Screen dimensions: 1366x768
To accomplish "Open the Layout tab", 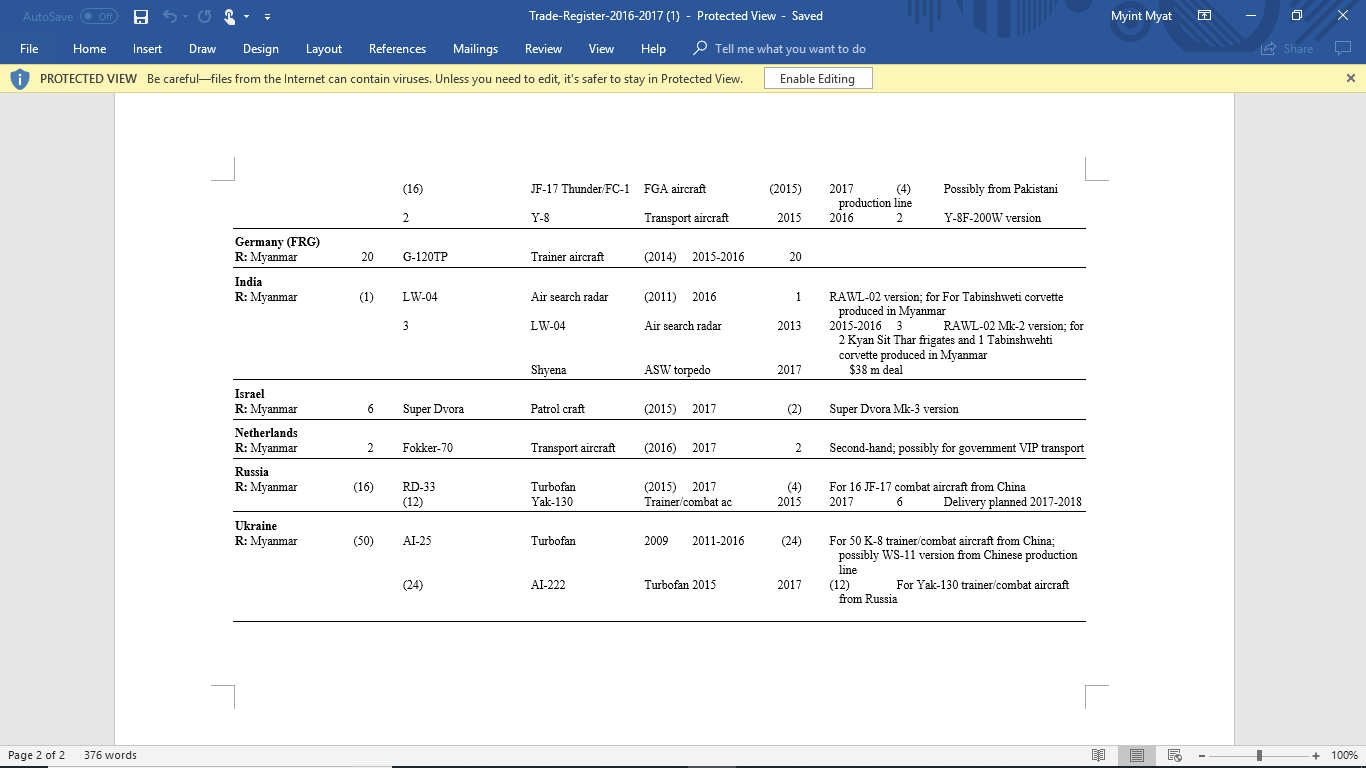I will 324,48.
